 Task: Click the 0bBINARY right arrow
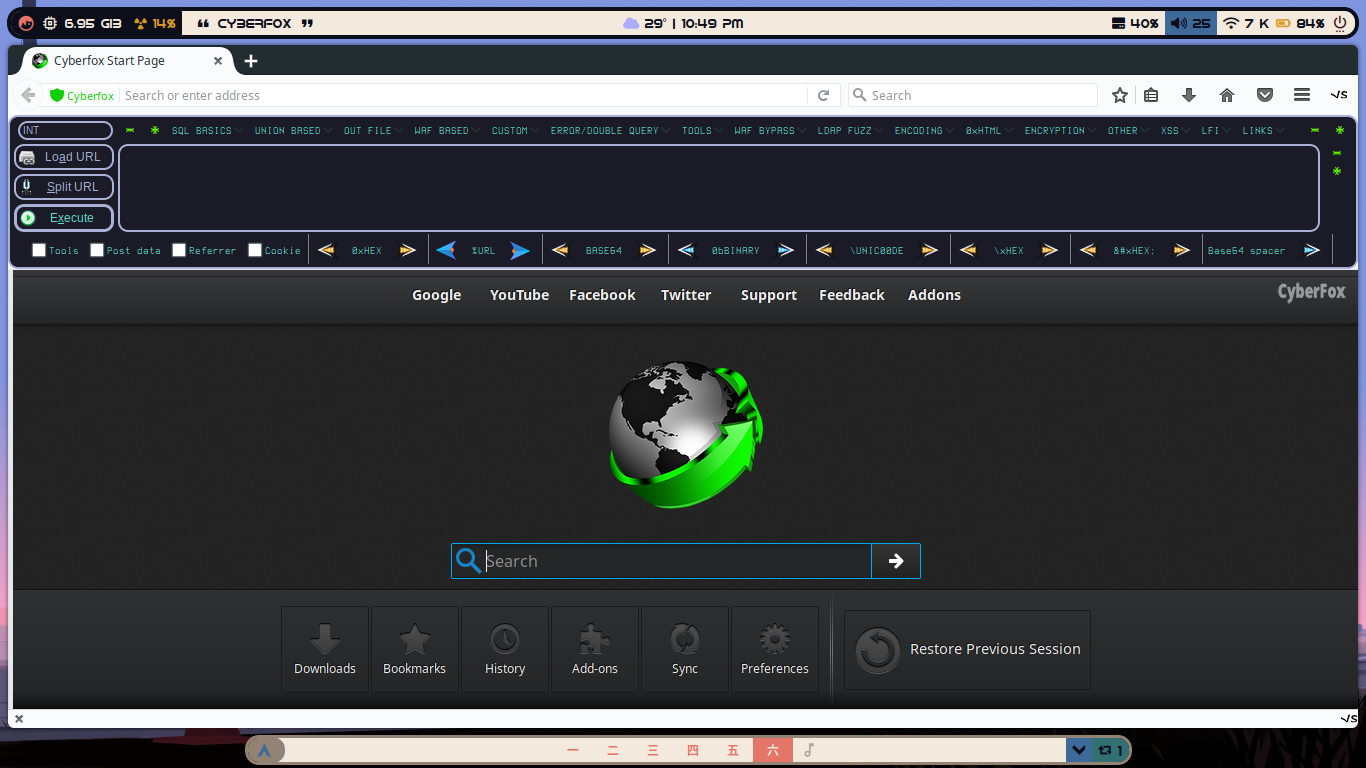pos(786,250)
